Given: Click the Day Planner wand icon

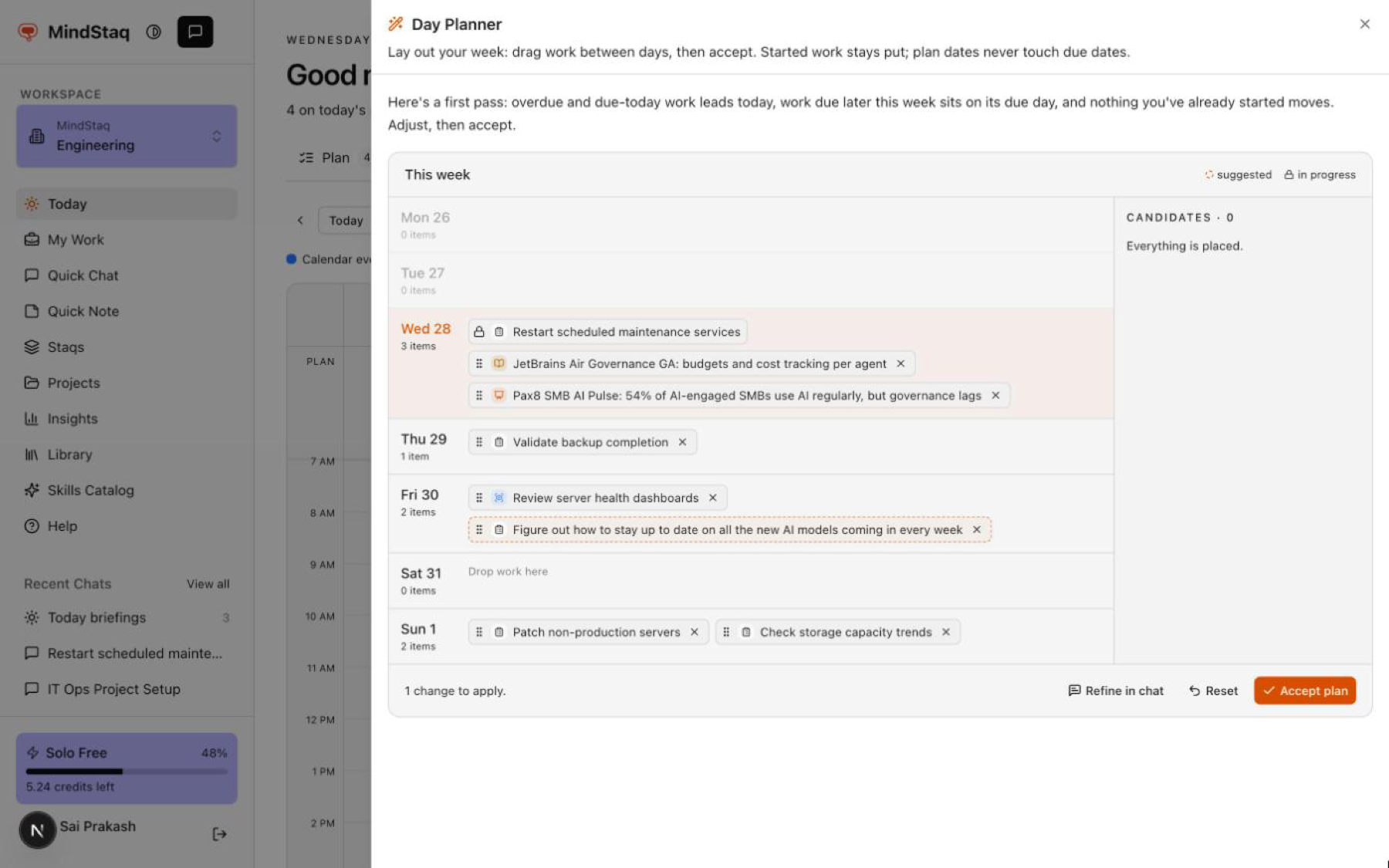Looking at the screenshot, I should [396, 24].
